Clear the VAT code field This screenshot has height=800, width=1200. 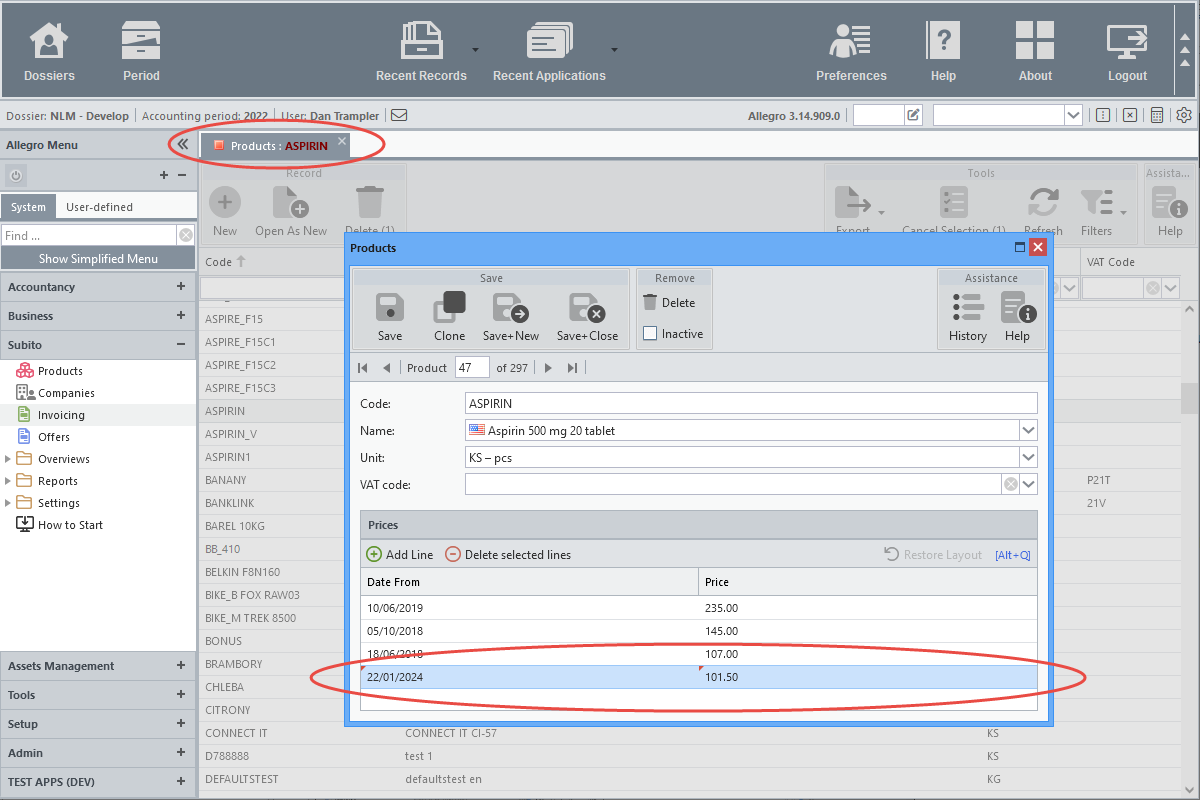click(1011, 485)
